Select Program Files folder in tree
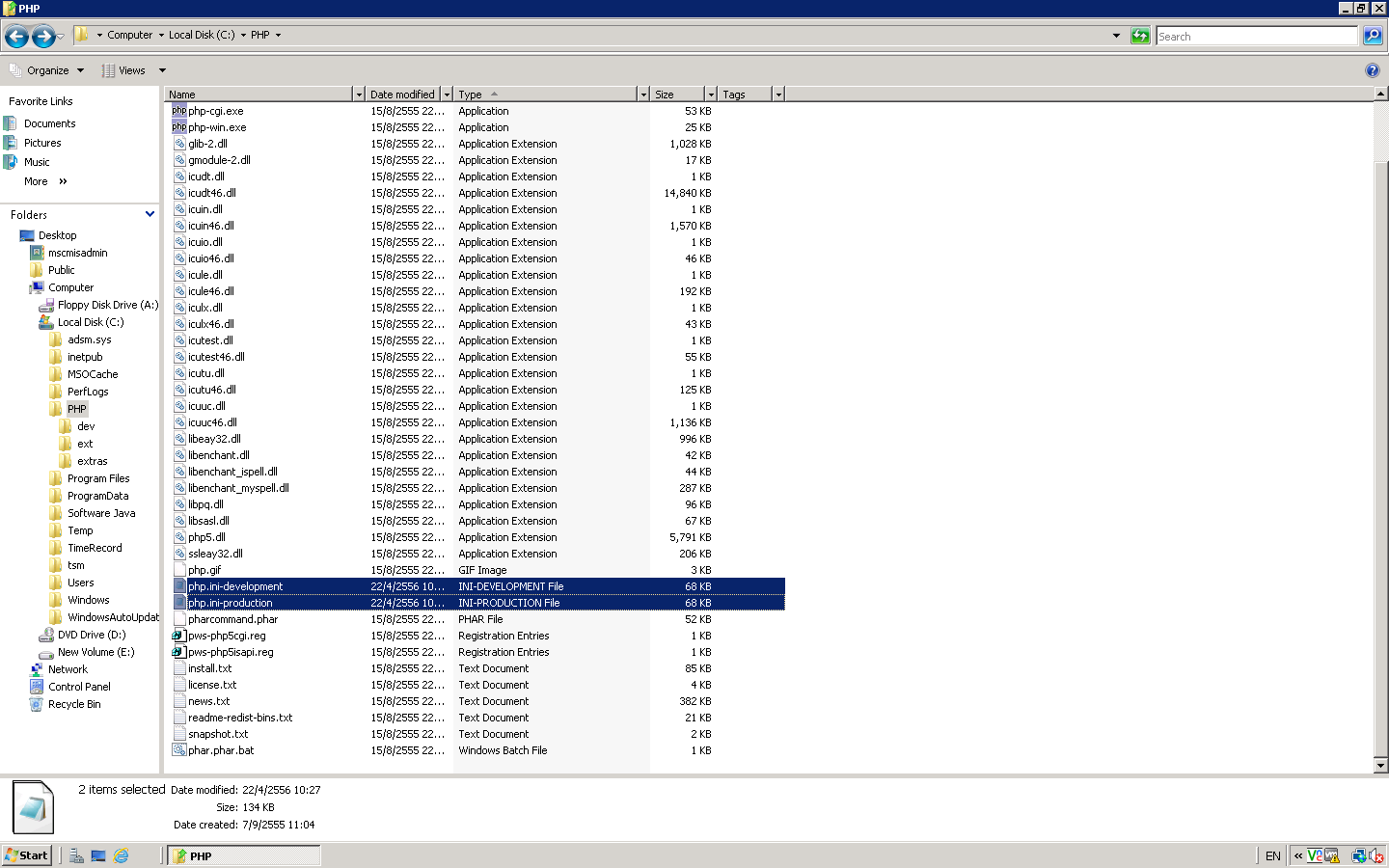This screenshot has width=1389, height=868. tap(98, 478)
